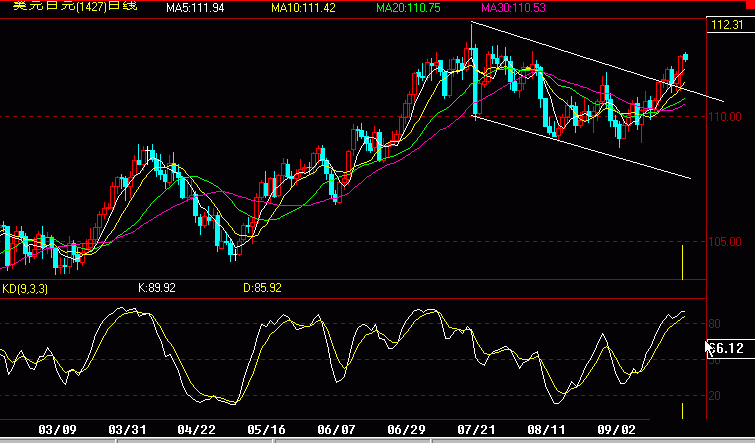Select the MA5:111.94 indicator label
The width and height of the screenshot is (755, 443).
[195, 8]
